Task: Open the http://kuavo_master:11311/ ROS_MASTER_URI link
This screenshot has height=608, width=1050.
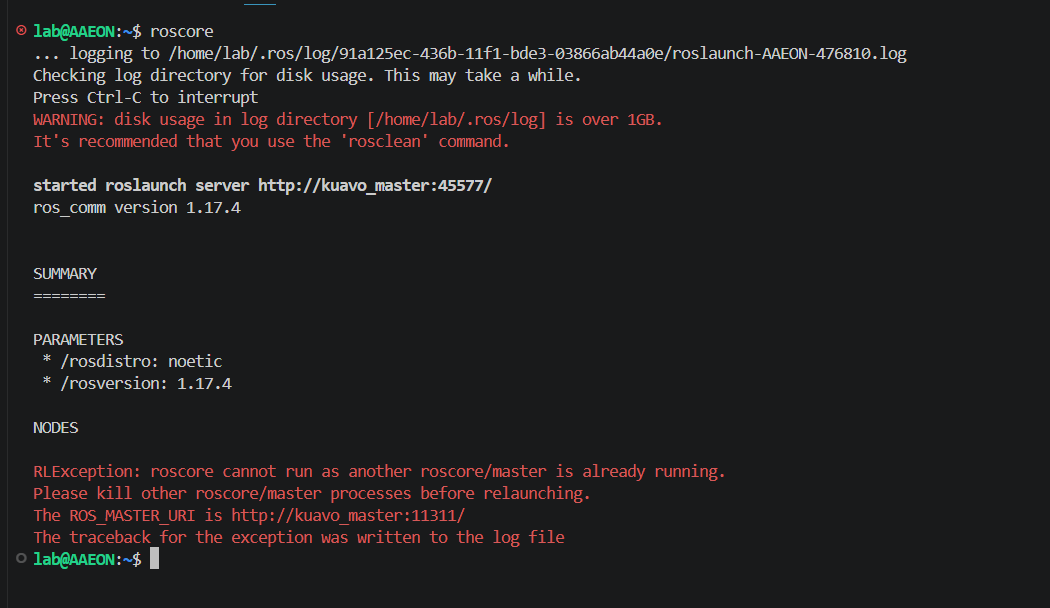Action: pos(348,515)
